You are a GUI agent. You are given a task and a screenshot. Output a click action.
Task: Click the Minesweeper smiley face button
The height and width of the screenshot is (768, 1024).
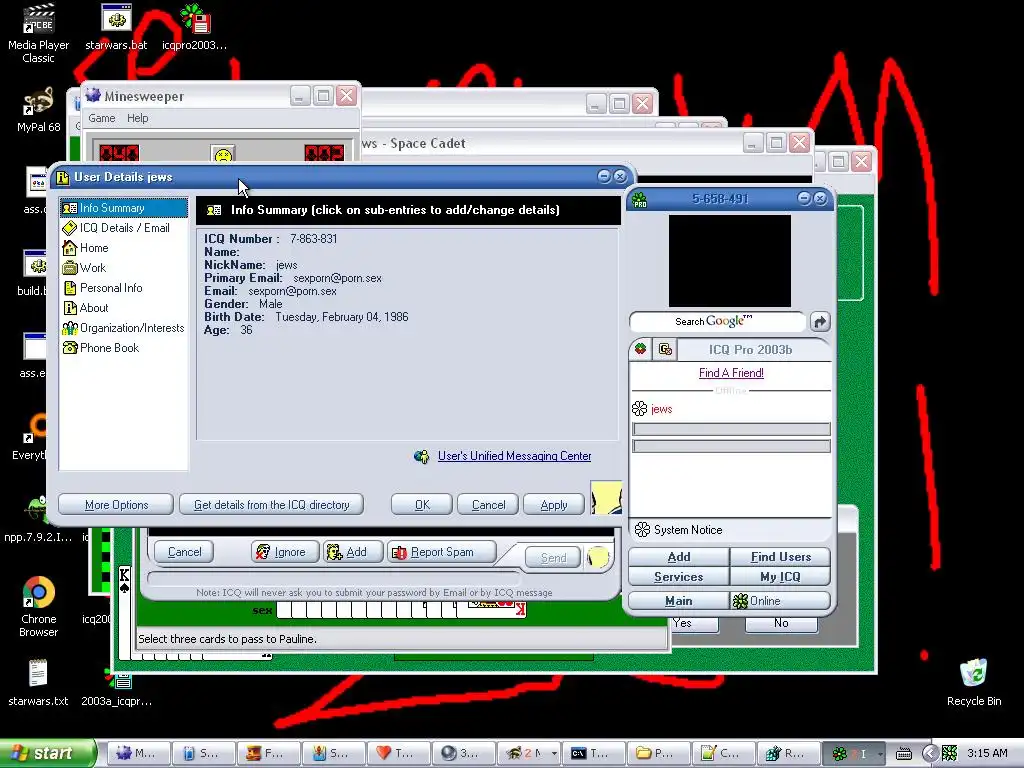tap(223, 155)
